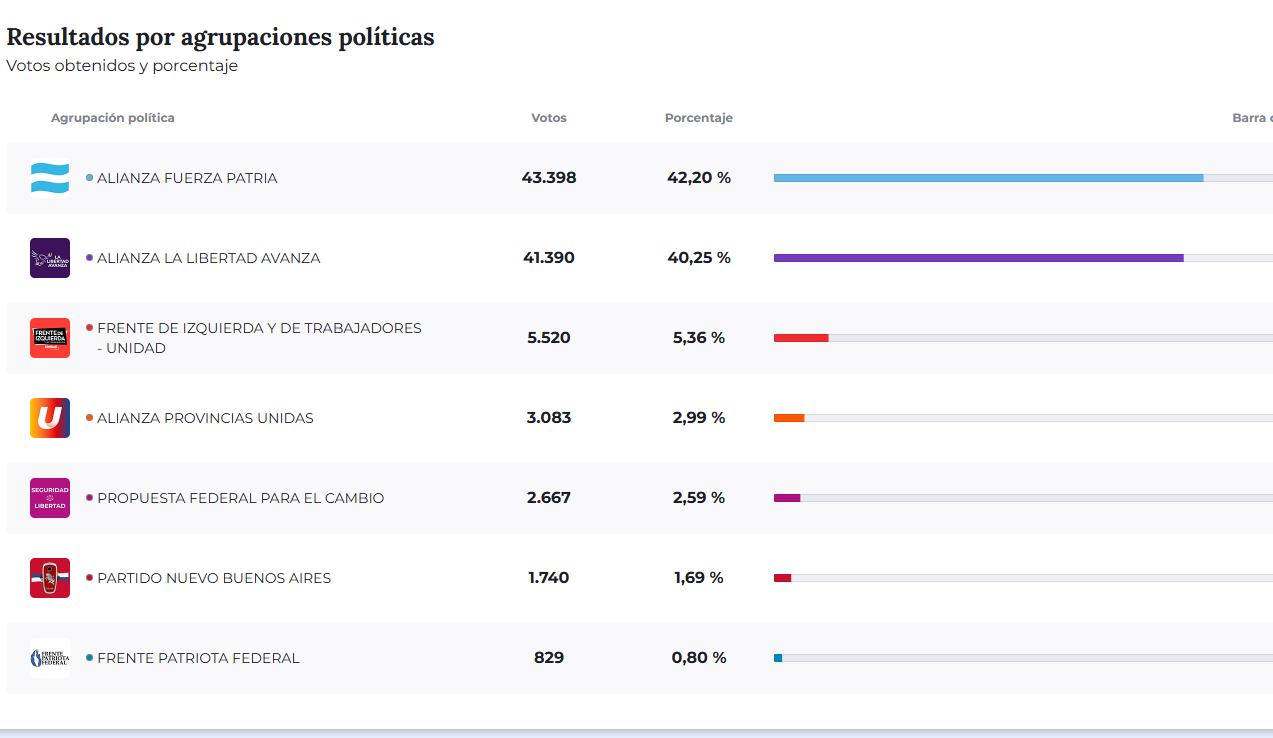Click the Frente de Izquierda red logo
Screen dimensions: 1273x738
[50, 338]
